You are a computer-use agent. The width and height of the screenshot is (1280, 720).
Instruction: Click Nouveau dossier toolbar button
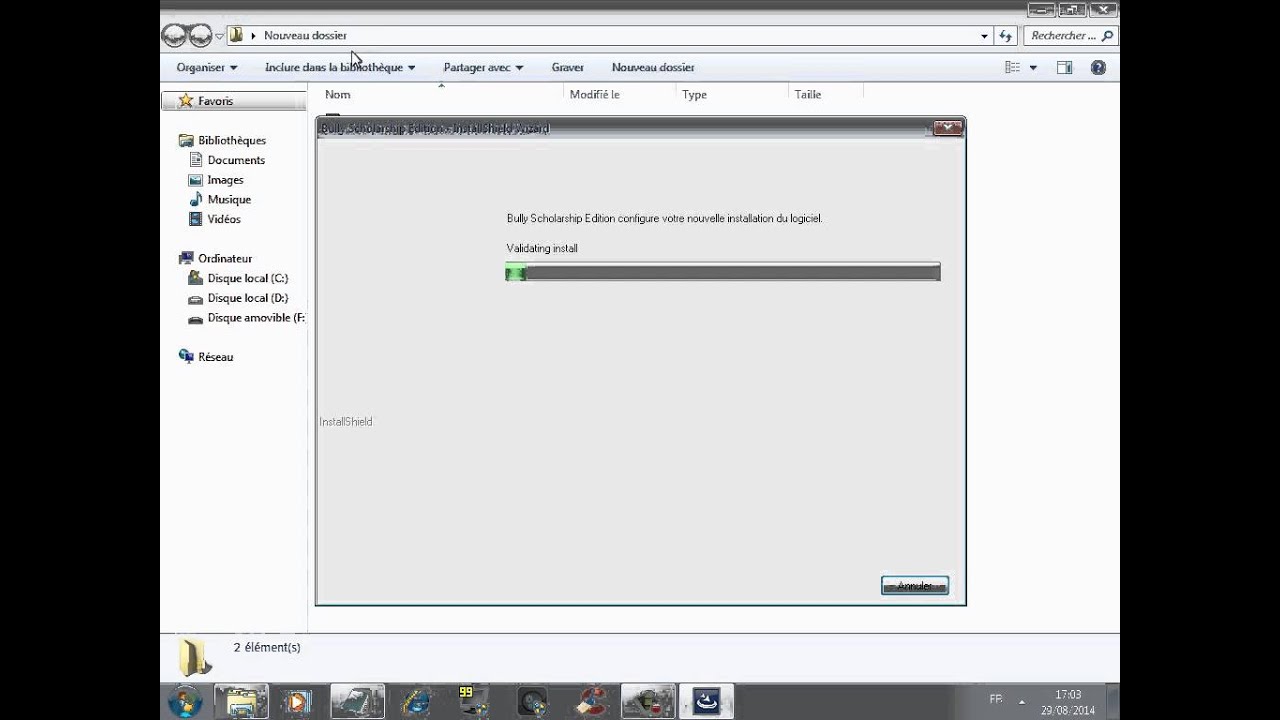point(653,67)
